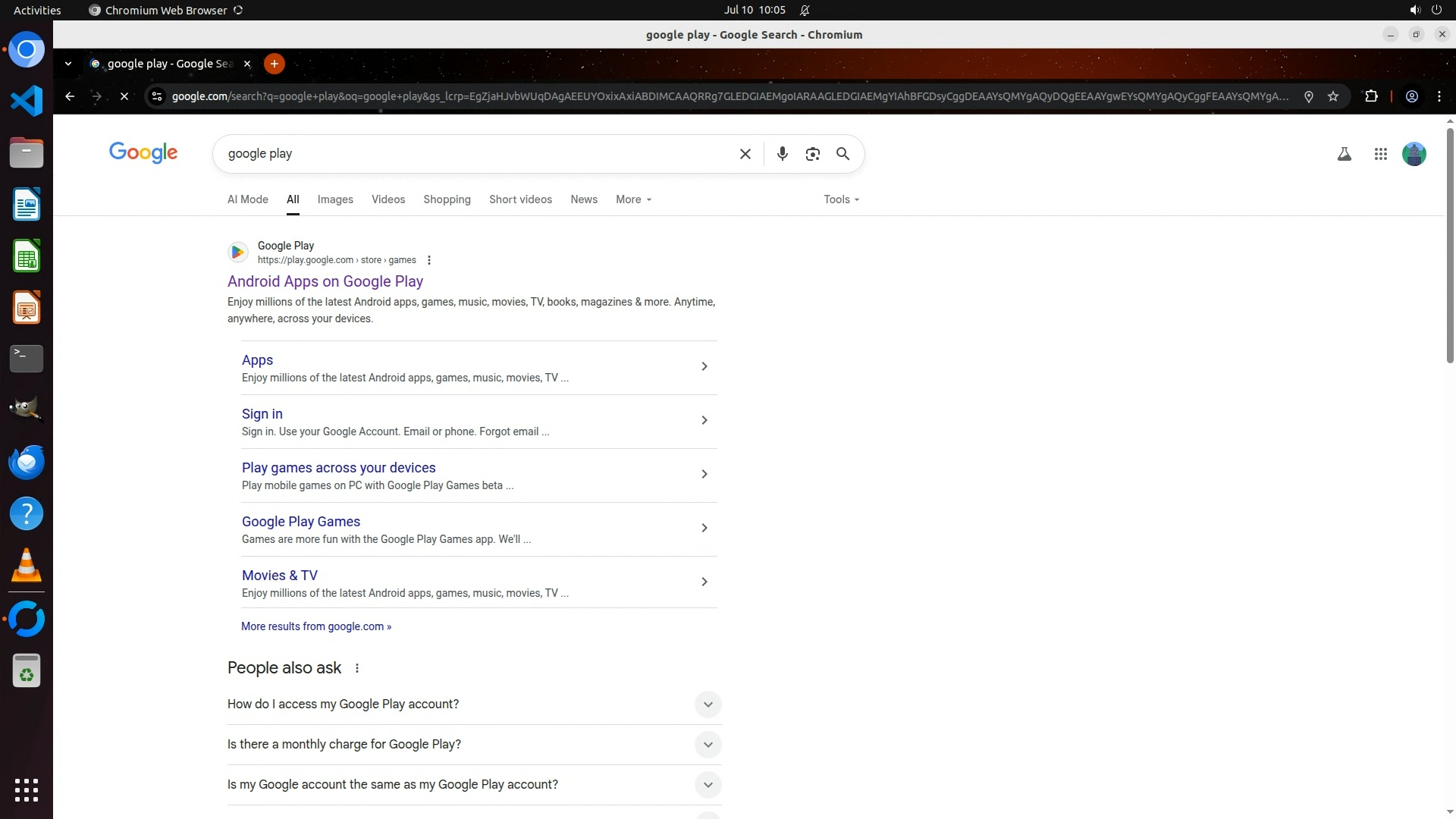
Task: Switch to the Images tab
Action: tap(335, 199)
